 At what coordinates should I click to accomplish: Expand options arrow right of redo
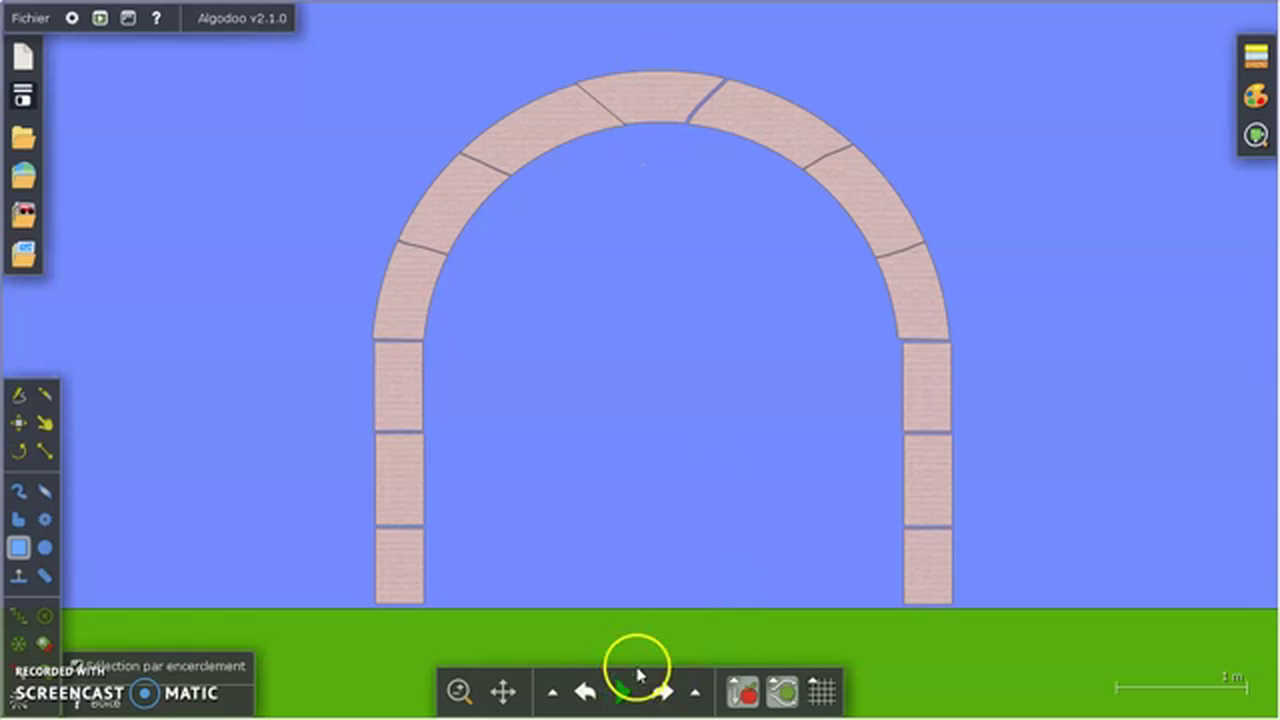(695, 692)
